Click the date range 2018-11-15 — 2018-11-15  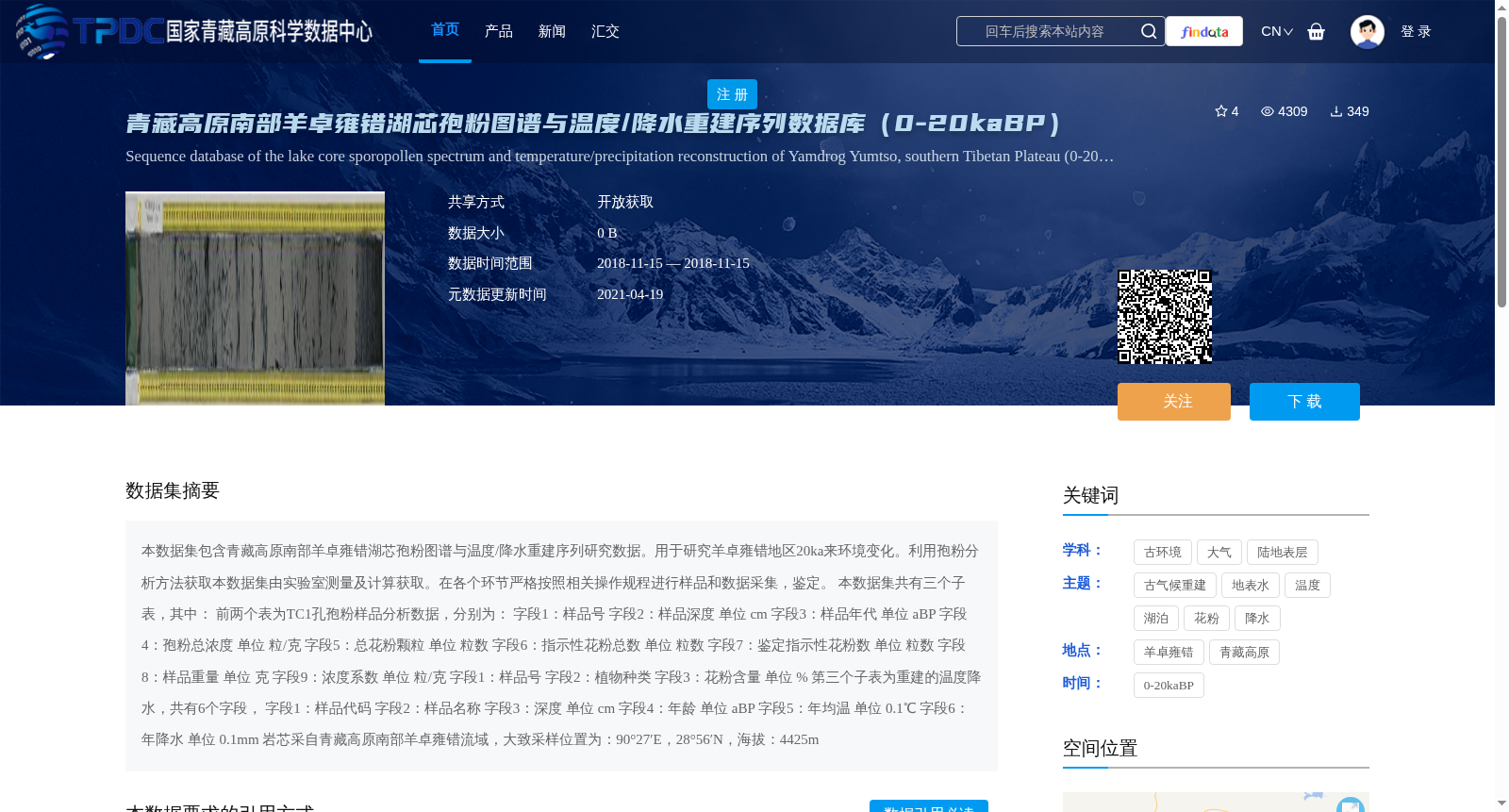(673, 263)
